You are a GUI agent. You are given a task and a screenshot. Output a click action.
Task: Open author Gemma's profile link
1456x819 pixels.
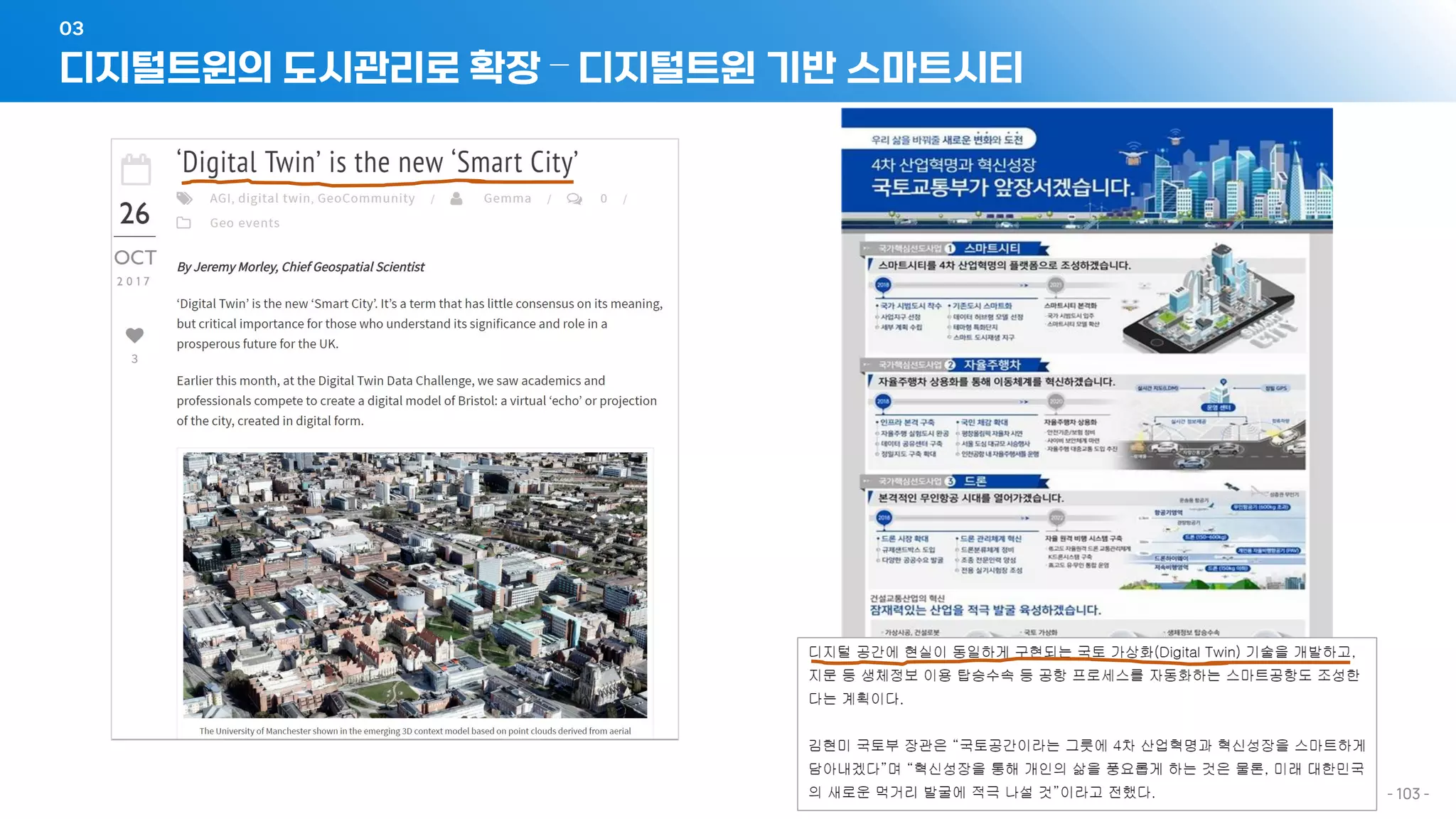tap(507, 198)
